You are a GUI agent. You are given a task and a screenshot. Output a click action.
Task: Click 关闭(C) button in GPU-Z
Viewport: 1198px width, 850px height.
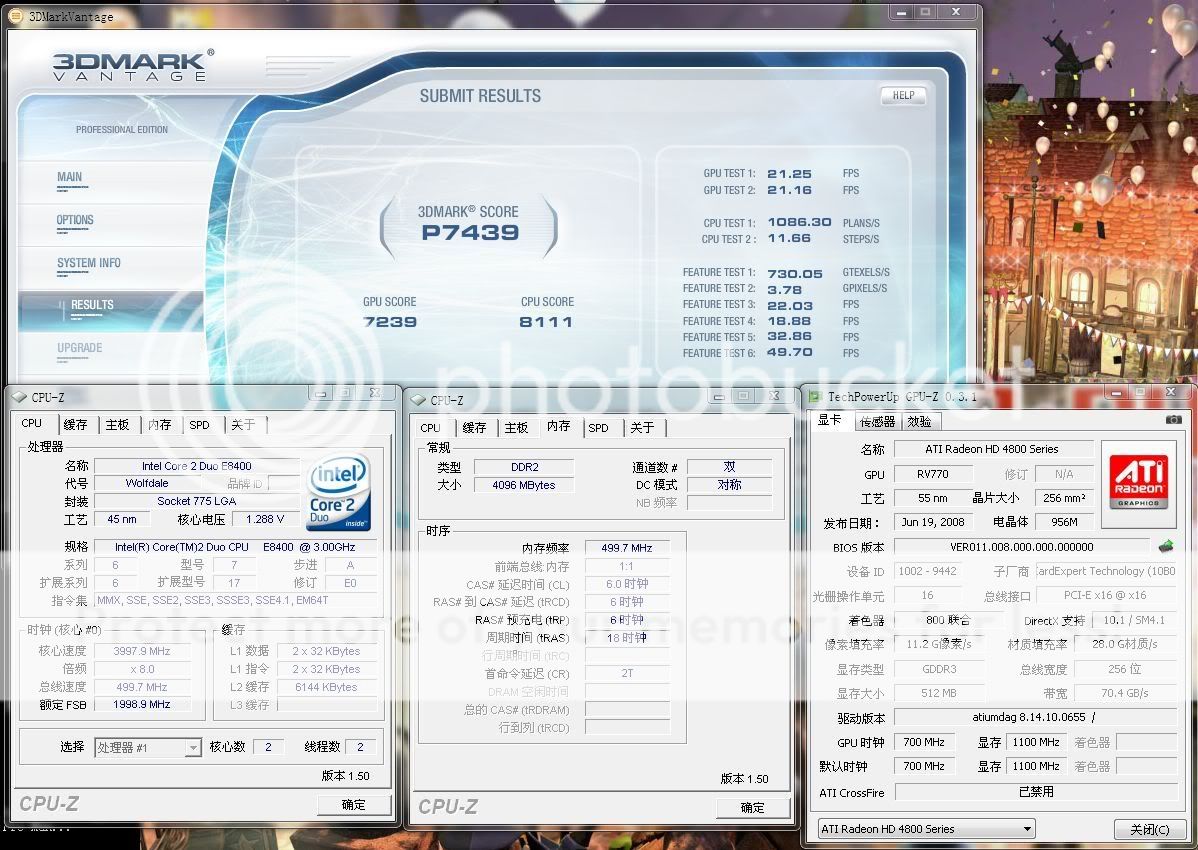[1149, 829]
